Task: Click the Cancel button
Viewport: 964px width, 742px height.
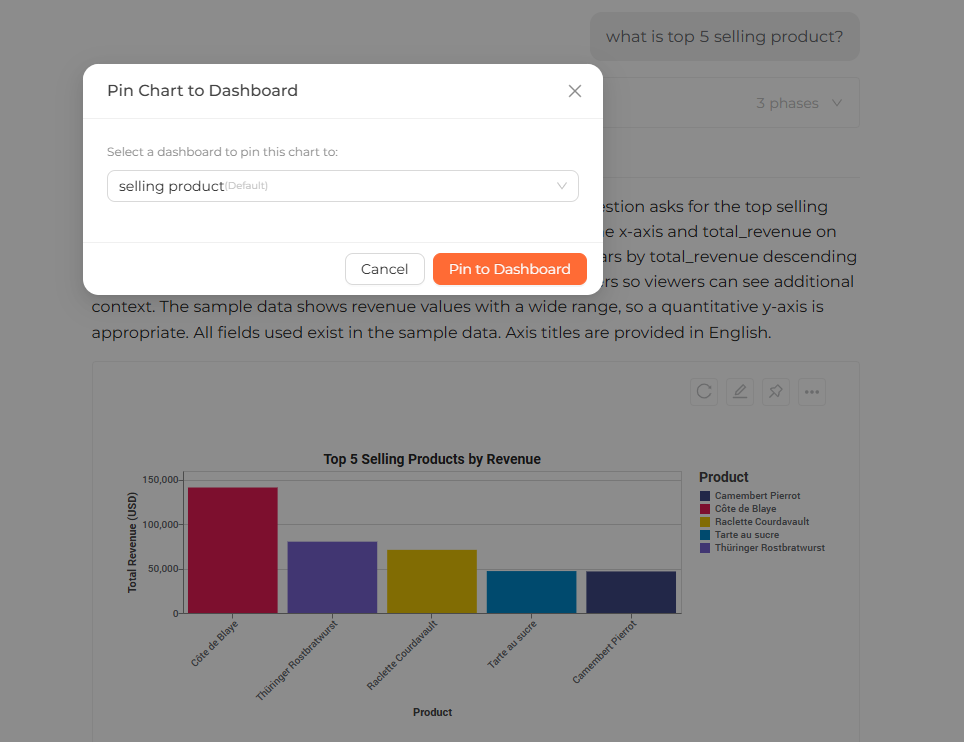Action: coord(384,269)
